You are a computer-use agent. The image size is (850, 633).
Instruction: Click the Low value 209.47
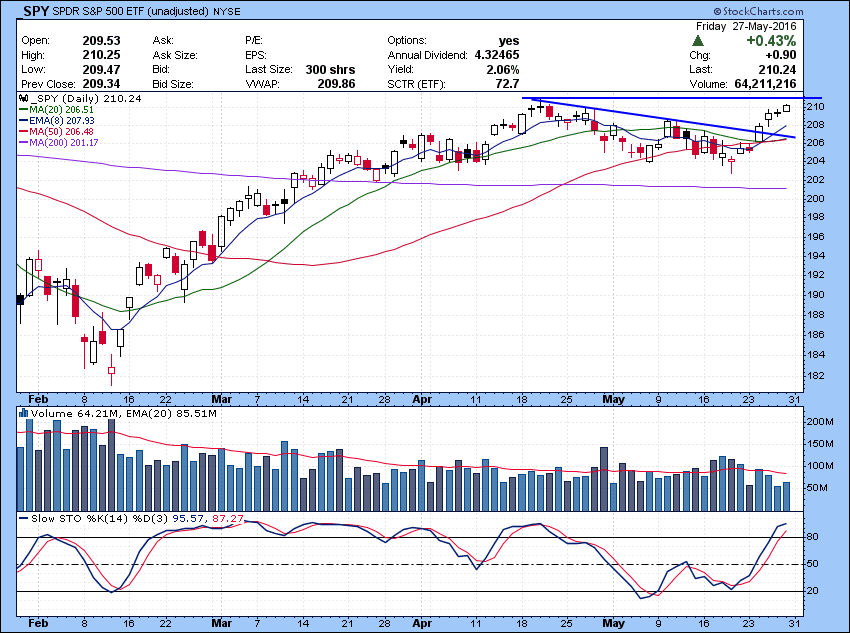point(101,69)
